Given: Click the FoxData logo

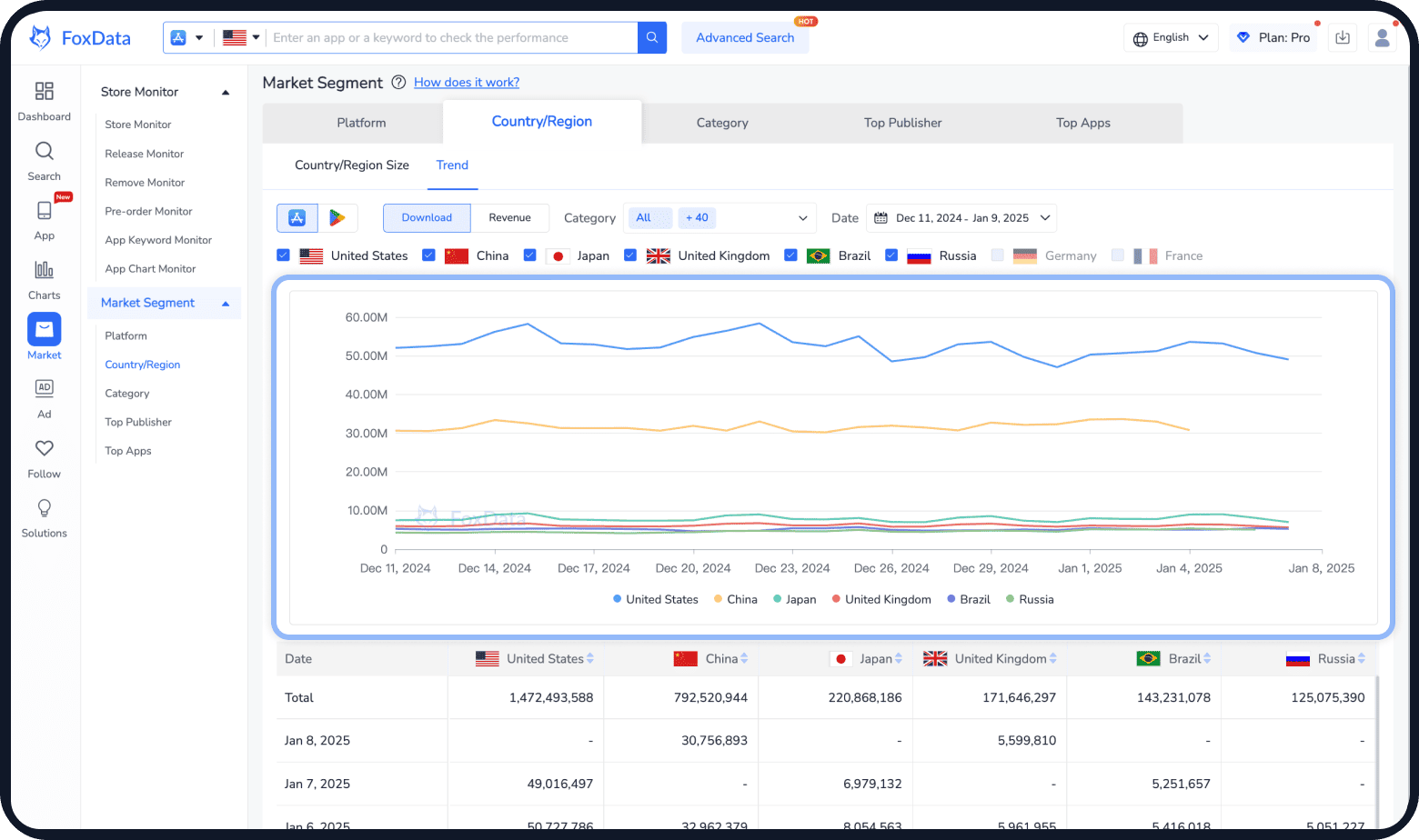Looking at the screenshot, I should [80, 38].
